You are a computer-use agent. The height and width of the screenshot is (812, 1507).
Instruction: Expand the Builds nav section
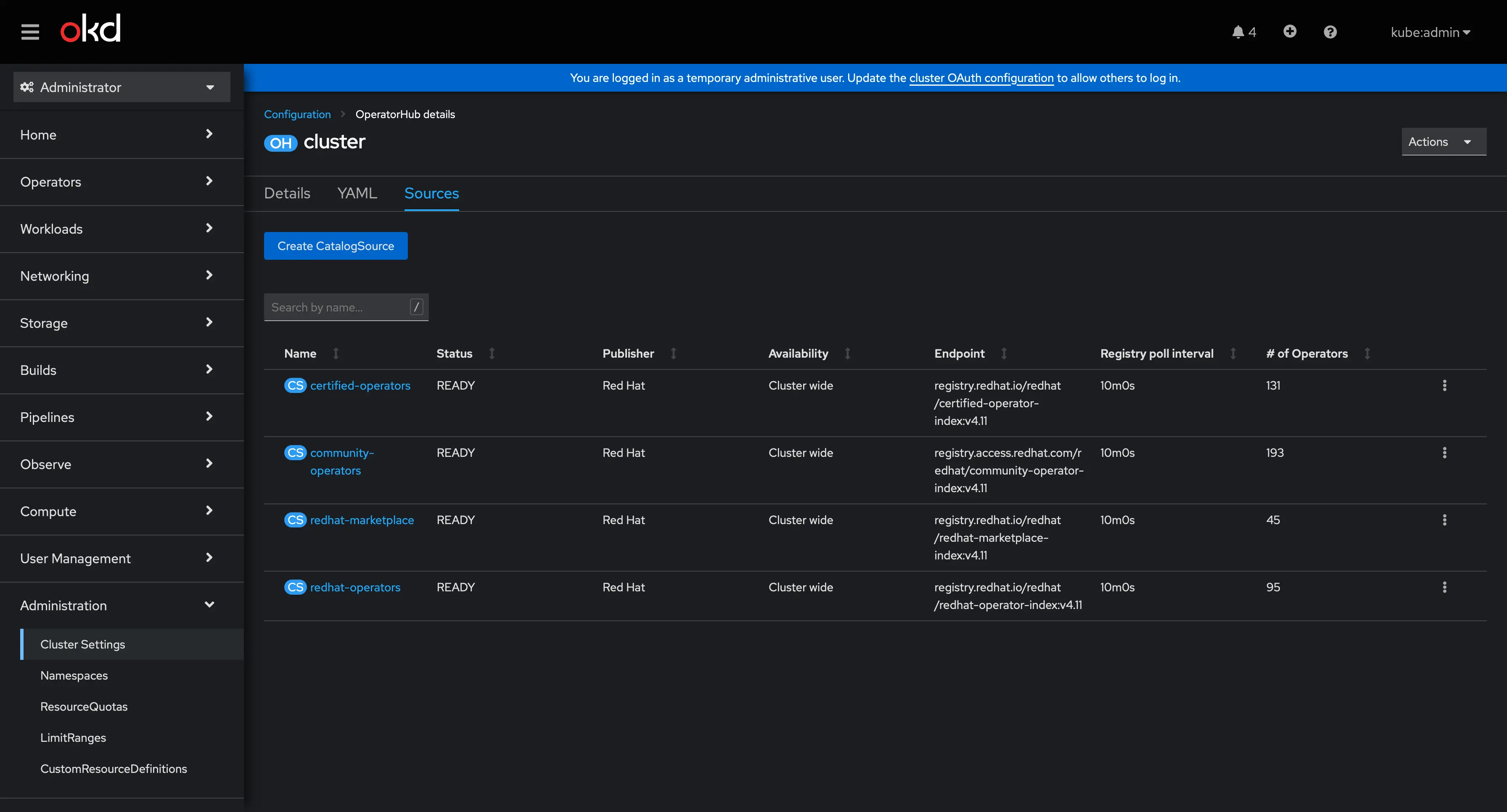(x=122, y=370)
